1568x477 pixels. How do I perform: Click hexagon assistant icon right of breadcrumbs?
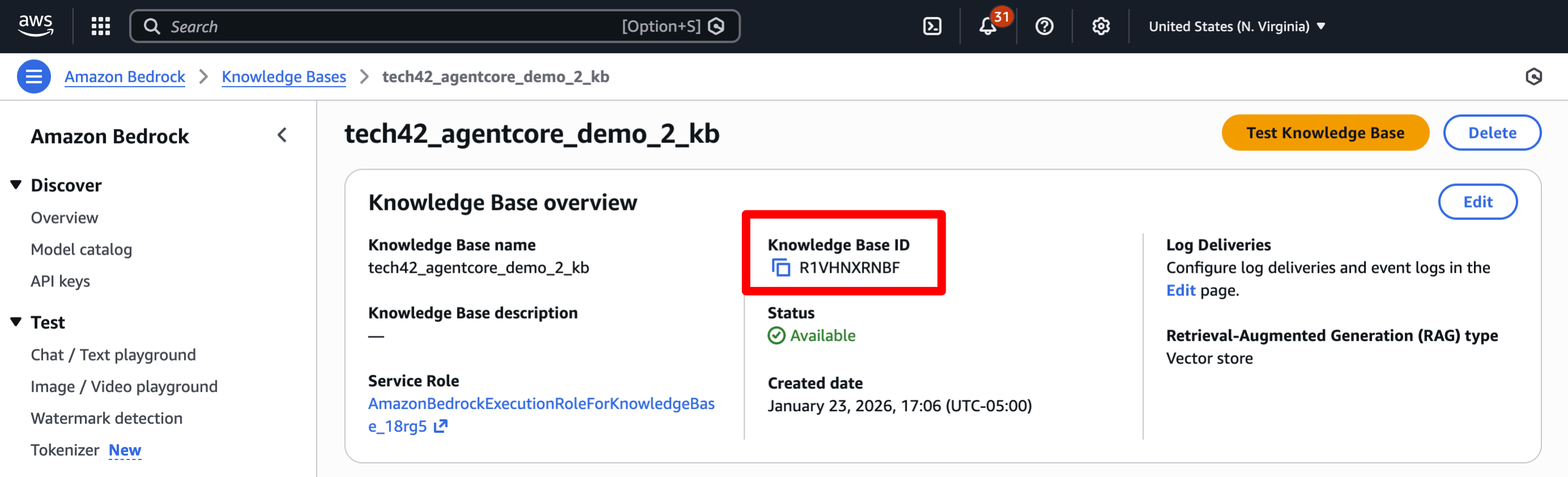(1533, 76)
